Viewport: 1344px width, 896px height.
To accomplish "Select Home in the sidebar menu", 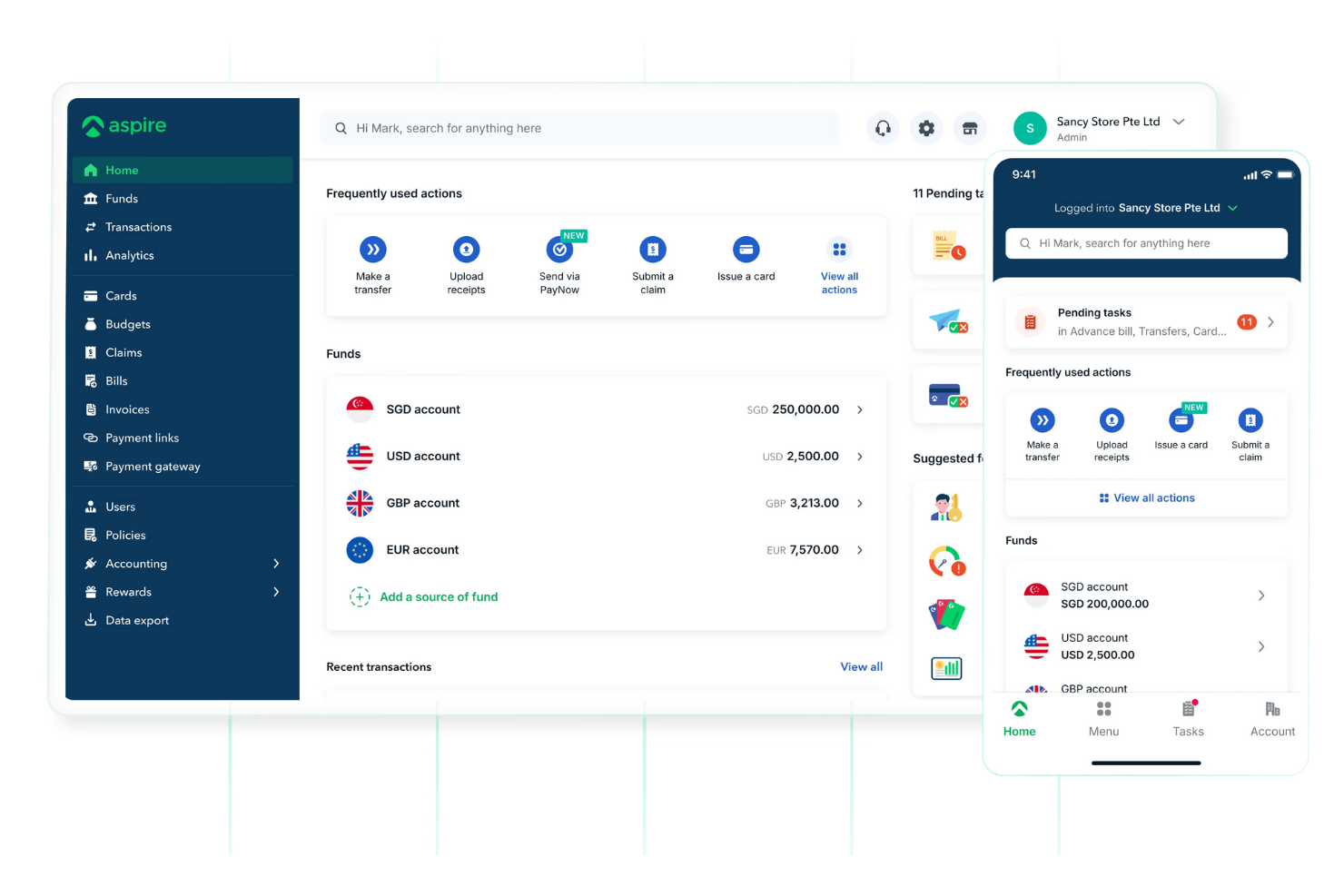I will click(x=123, y=170).
